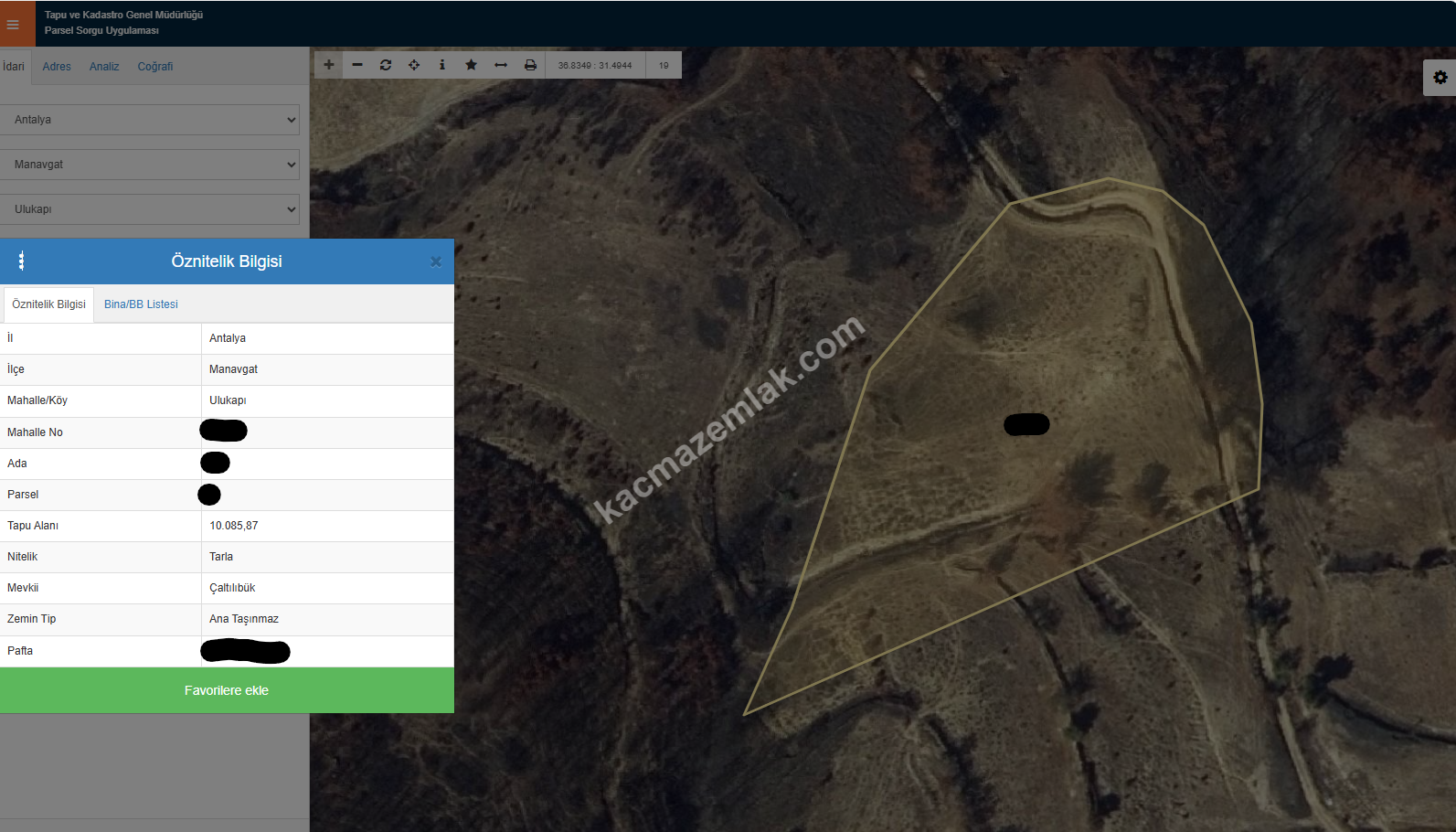Viewport: 1456px width, 832px height.
Task: Open the hamburger menu
Action: pyautogui.click(x=13, y=24)
